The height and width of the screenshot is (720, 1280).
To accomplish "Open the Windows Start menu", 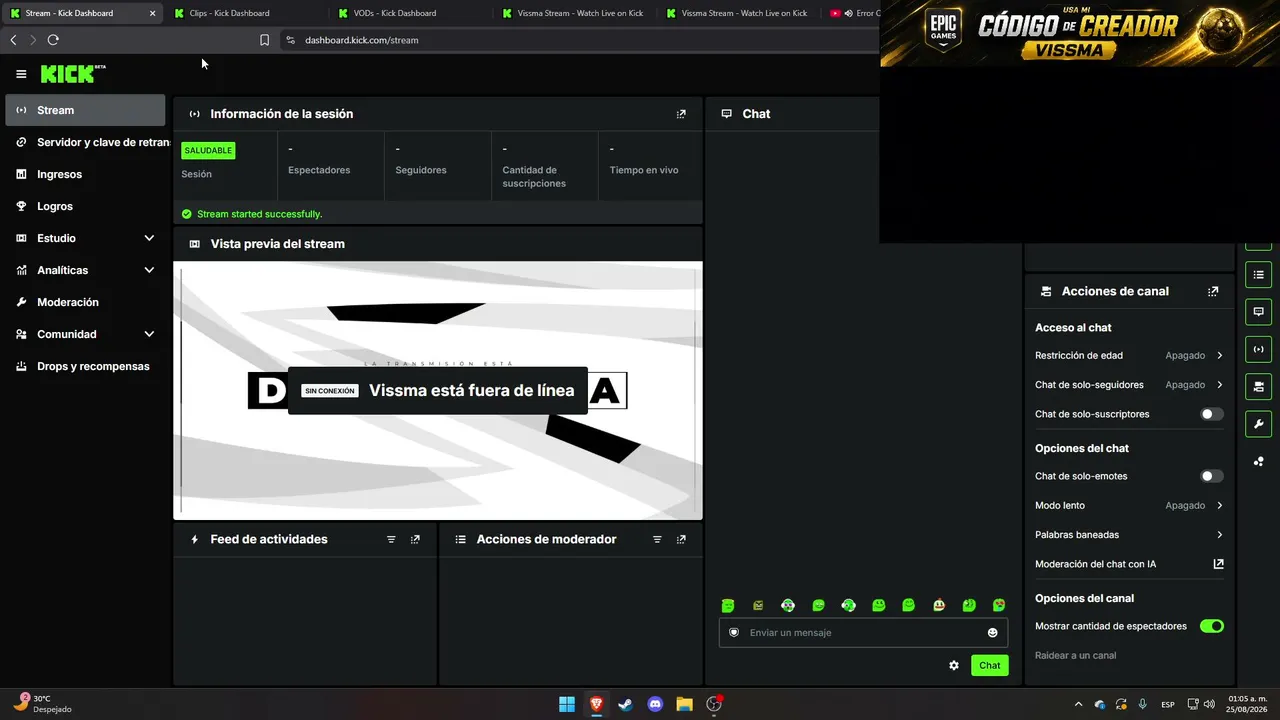I will tap(566, 704).
